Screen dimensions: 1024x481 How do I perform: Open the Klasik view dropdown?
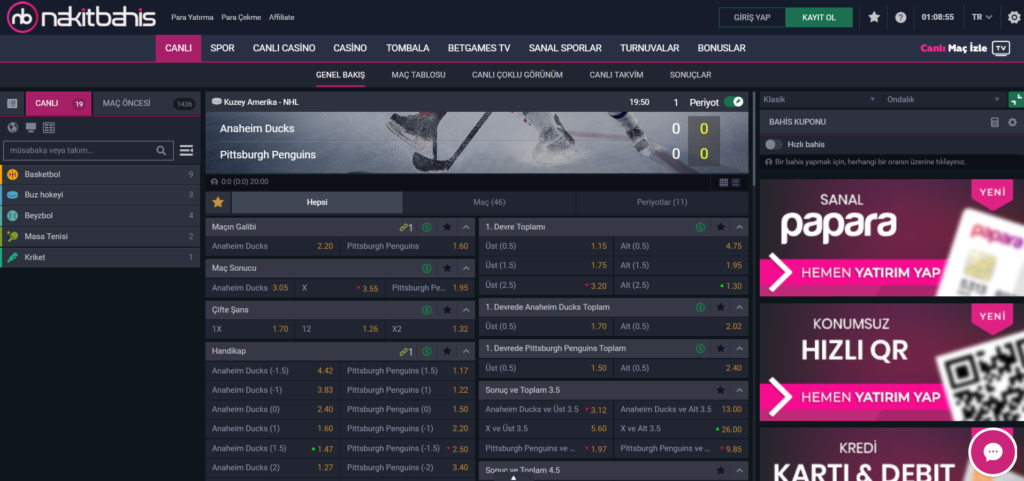click(x=820, y=100)
